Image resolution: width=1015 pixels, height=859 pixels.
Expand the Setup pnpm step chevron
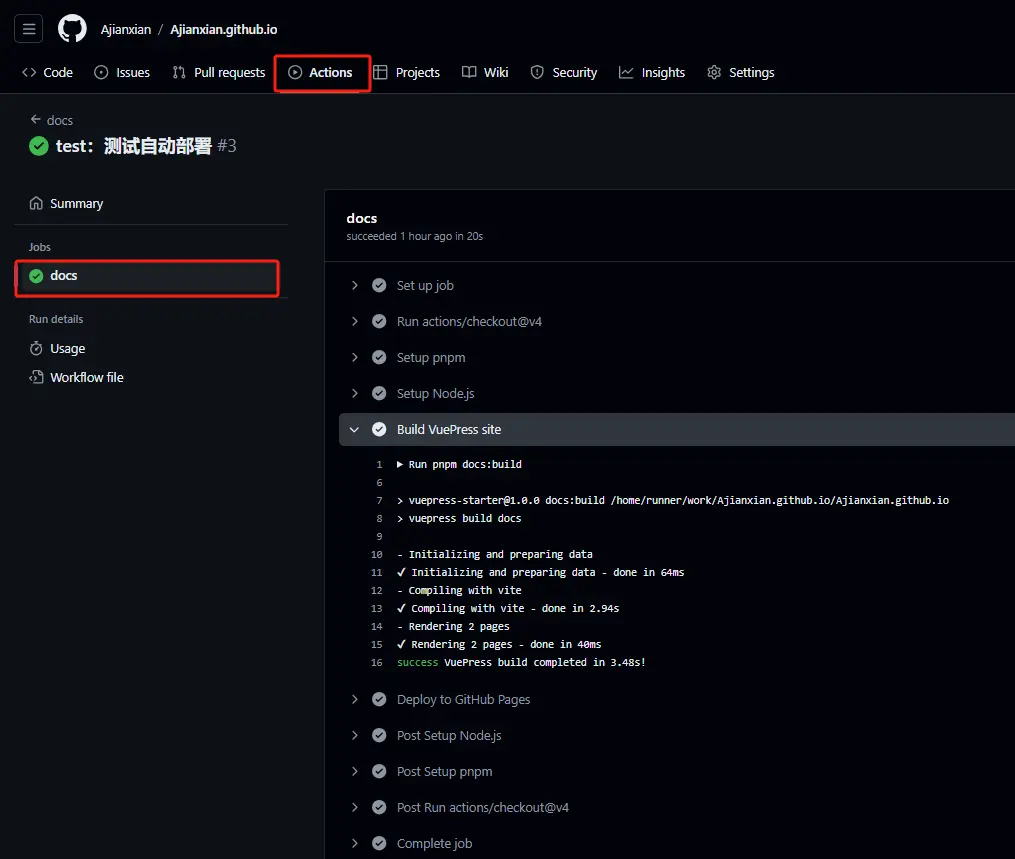(x=355, y=357)
